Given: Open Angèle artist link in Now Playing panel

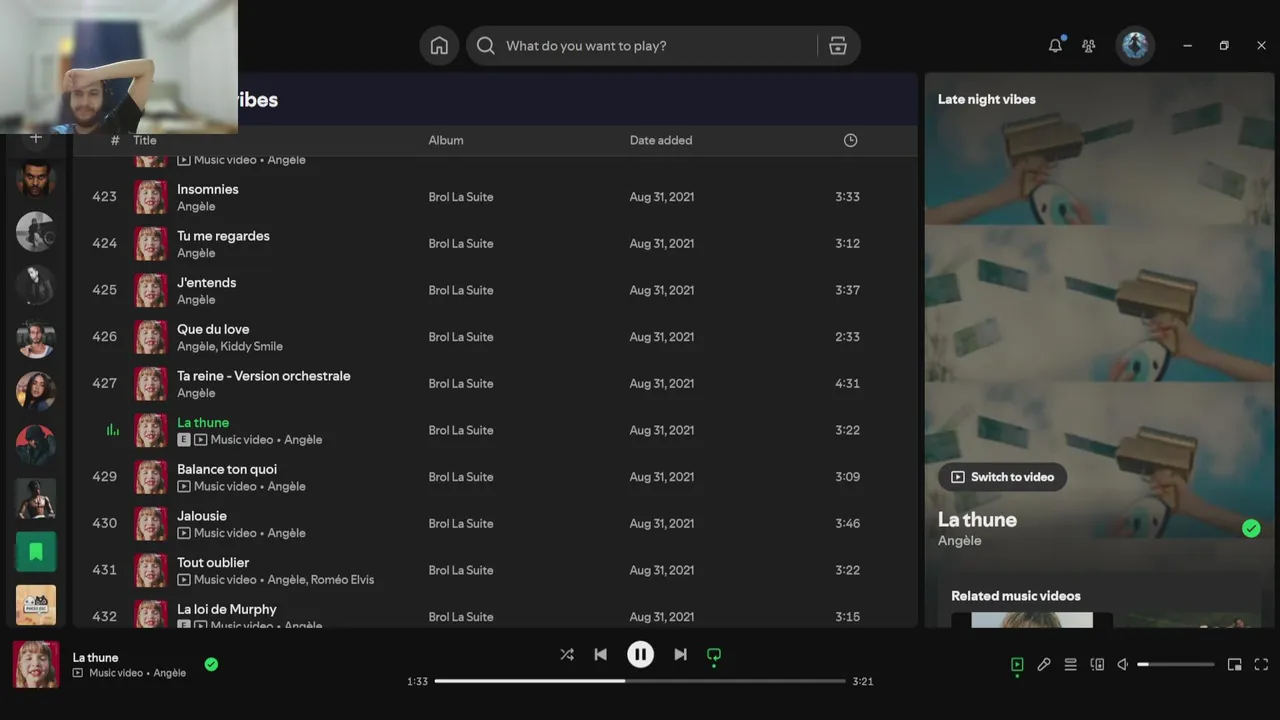Looking at the screenshot, I should coord(959,541).
